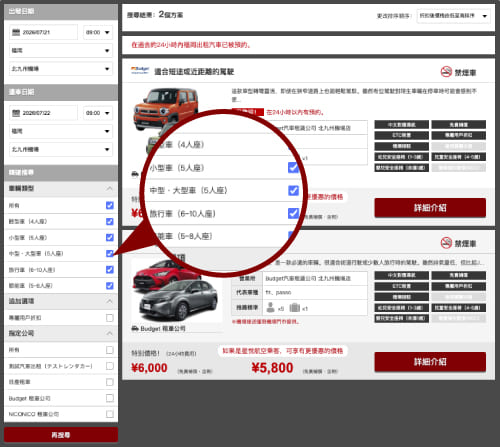
Task: Click no-smoking icon on red car card
Action: point(446,243)
